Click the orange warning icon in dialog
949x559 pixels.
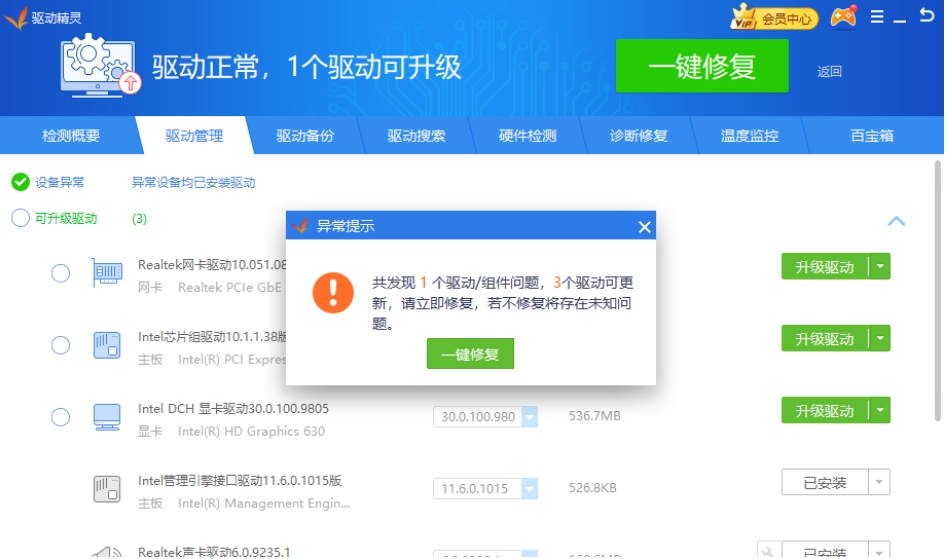[333, 293]
